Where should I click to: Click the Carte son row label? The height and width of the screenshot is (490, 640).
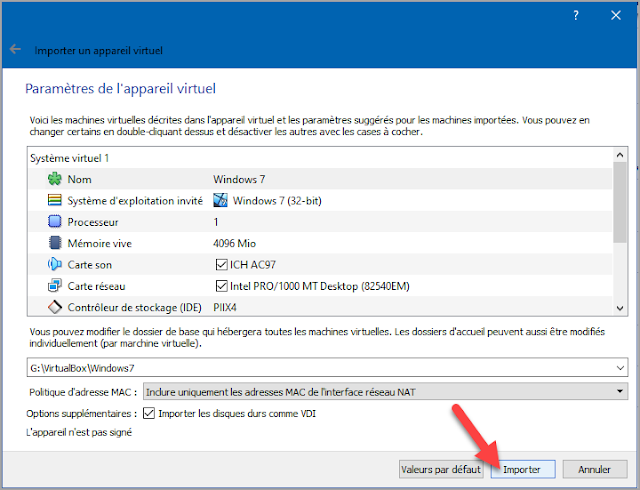[89, 265]
